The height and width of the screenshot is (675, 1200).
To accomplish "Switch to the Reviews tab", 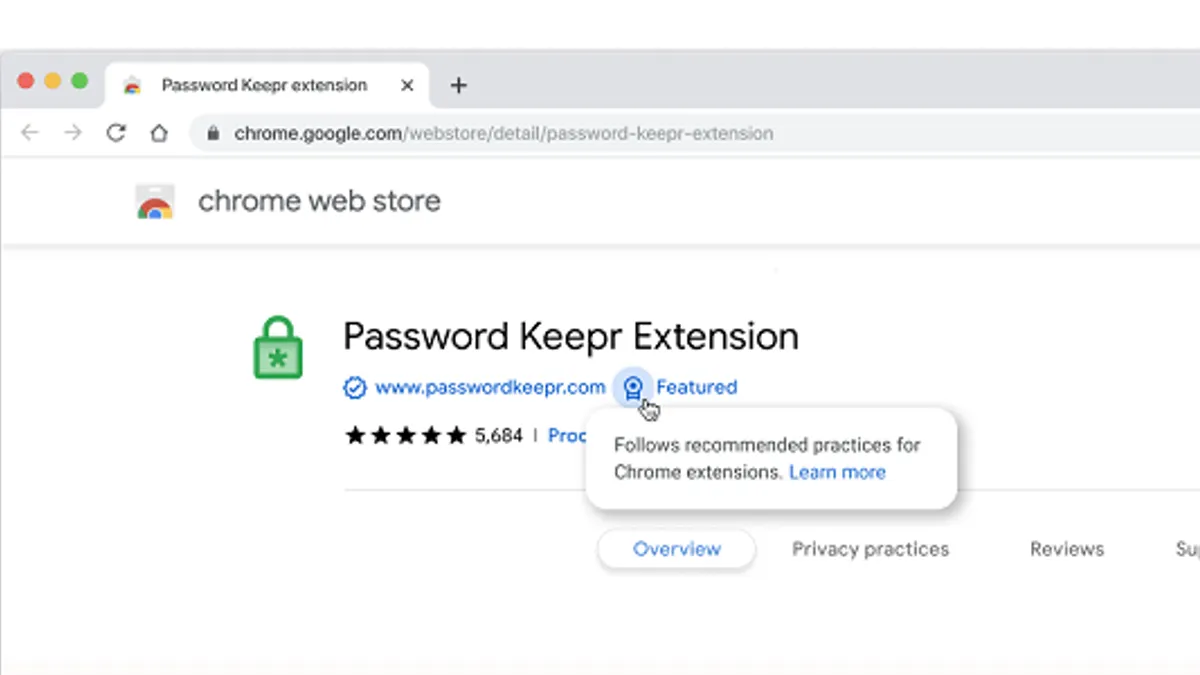I will 1067,549.
